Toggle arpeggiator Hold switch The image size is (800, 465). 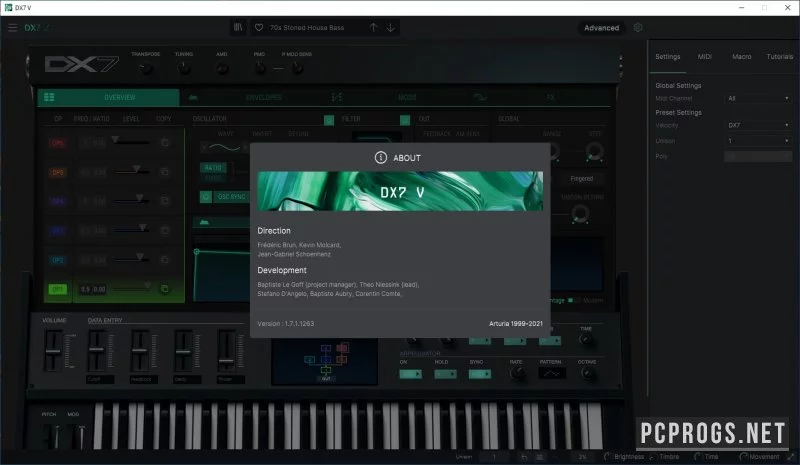(445, 374)
